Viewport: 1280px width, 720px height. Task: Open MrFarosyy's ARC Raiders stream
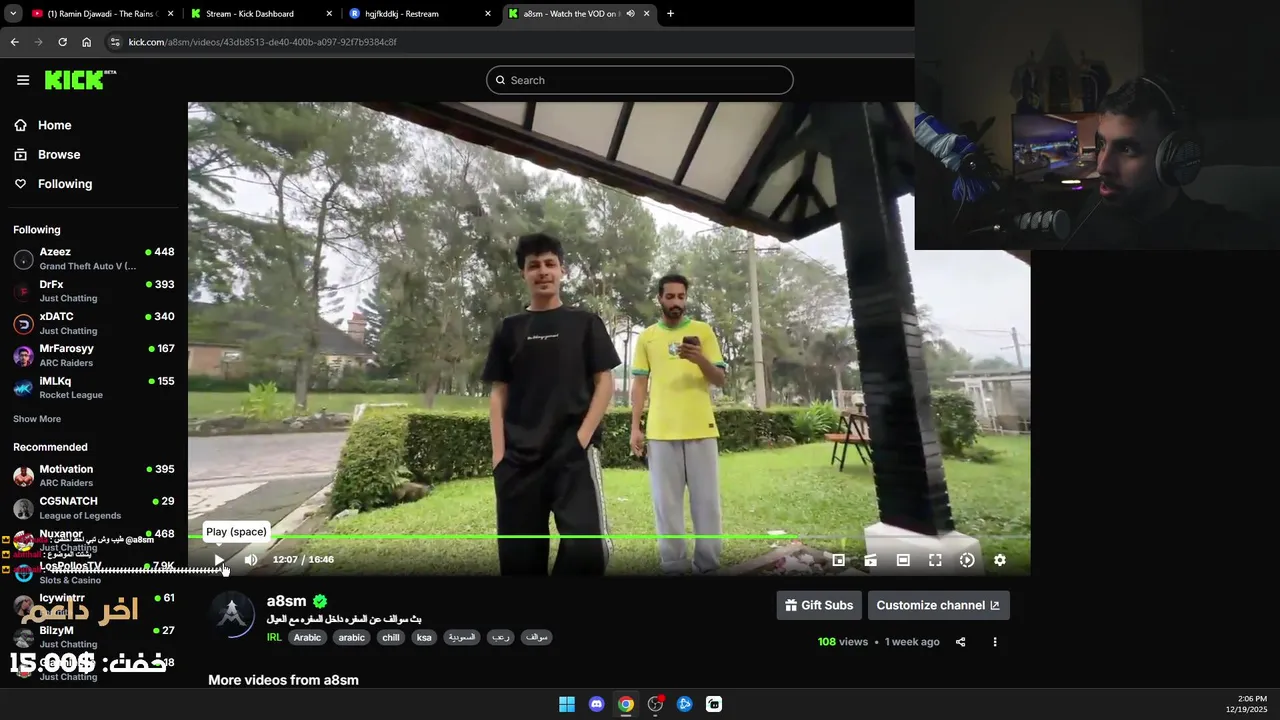click(94, 356)
